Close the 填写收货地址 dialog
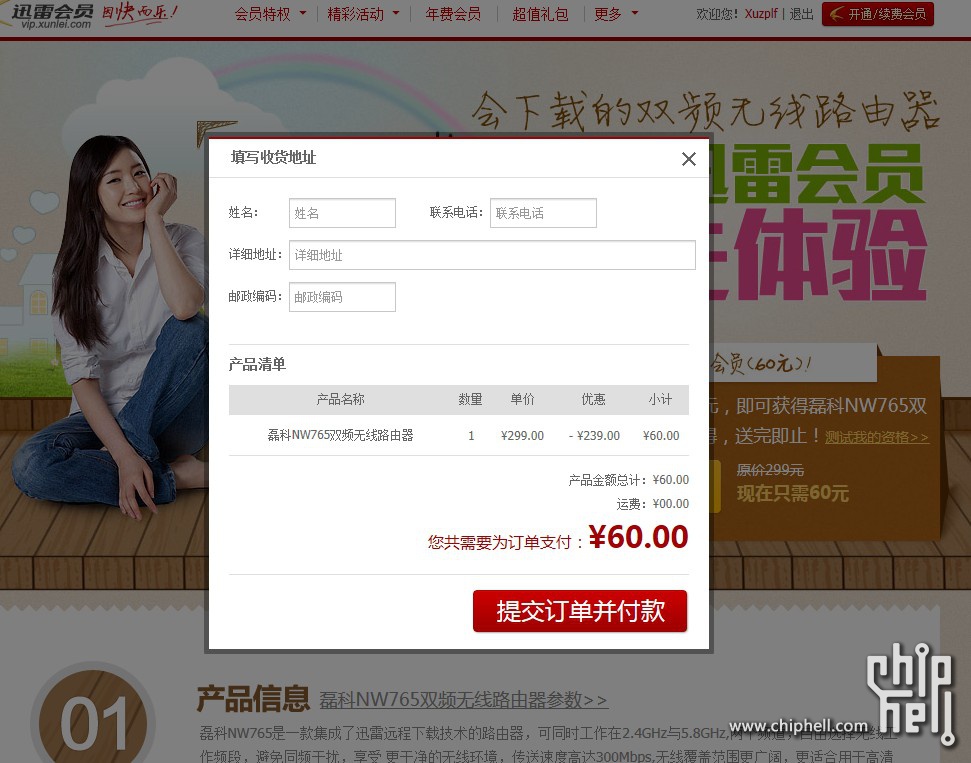The height and width of the screenshot is (763, 971). pyautogui.click(x=689, y=159)
